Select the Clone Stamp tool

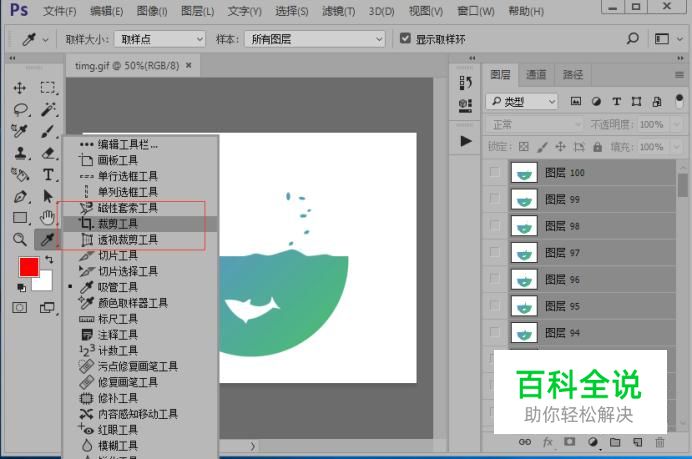pos(20,153)
